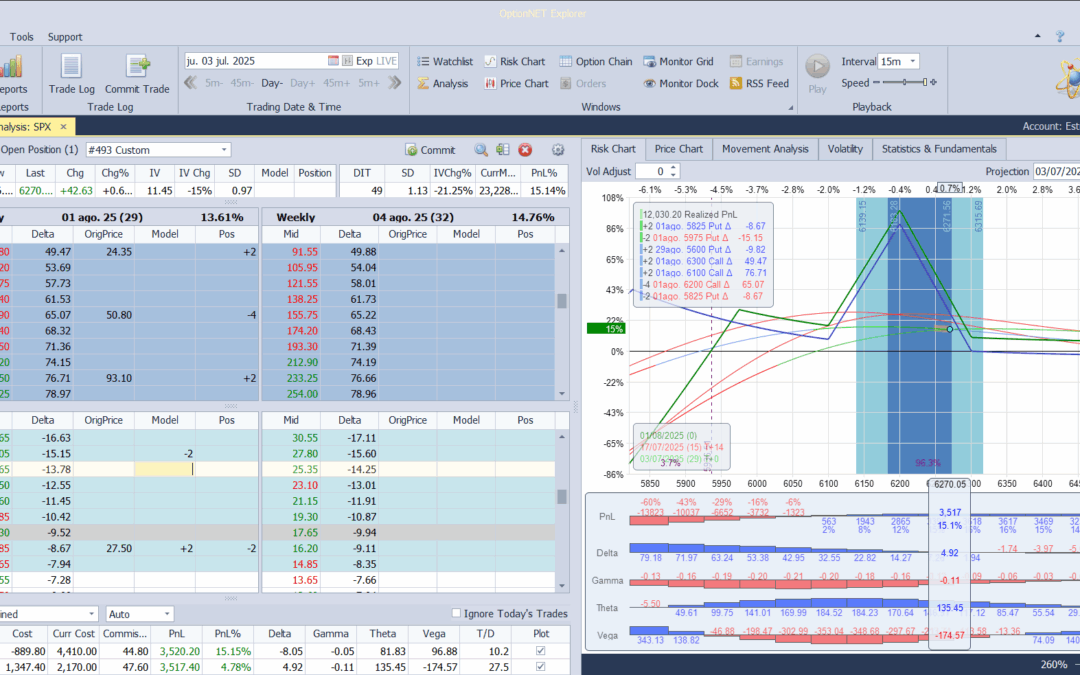Open the calendar date picker icon
The height and width of the screenshot is (675, 1080).
coord(333,61)
